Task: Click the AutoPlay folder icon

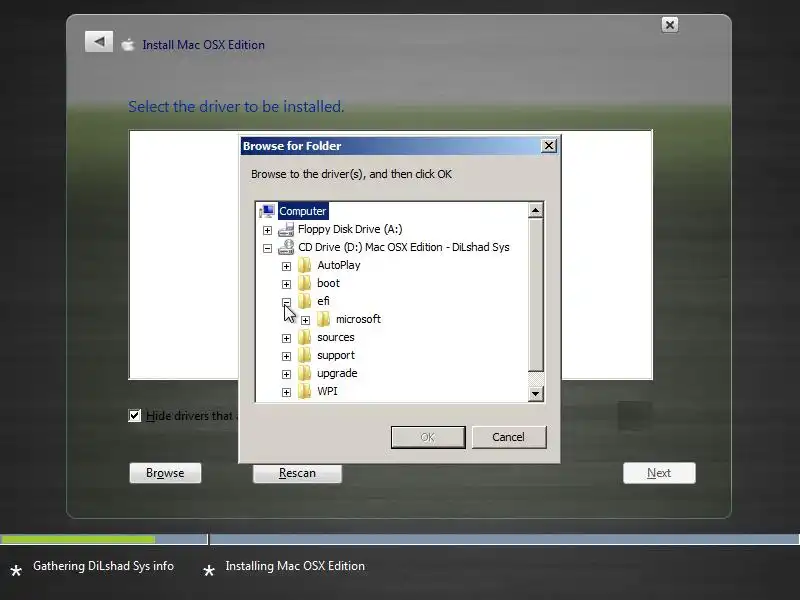Action: (x=305, y=265)
